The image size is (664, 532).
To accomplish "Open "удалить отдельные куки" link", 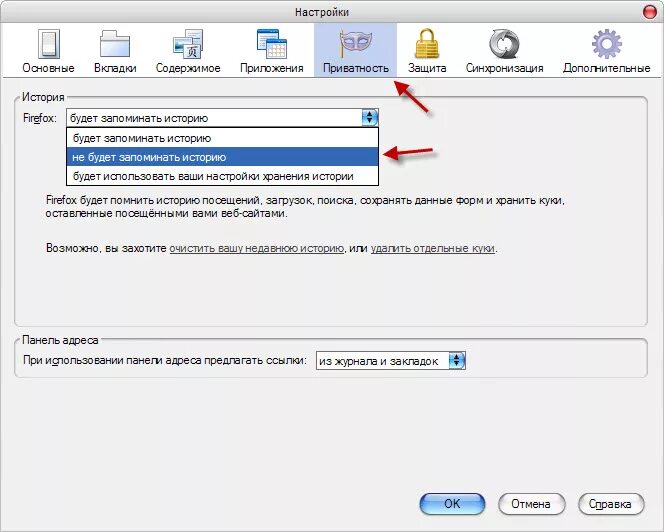I will tap(433, 248).
